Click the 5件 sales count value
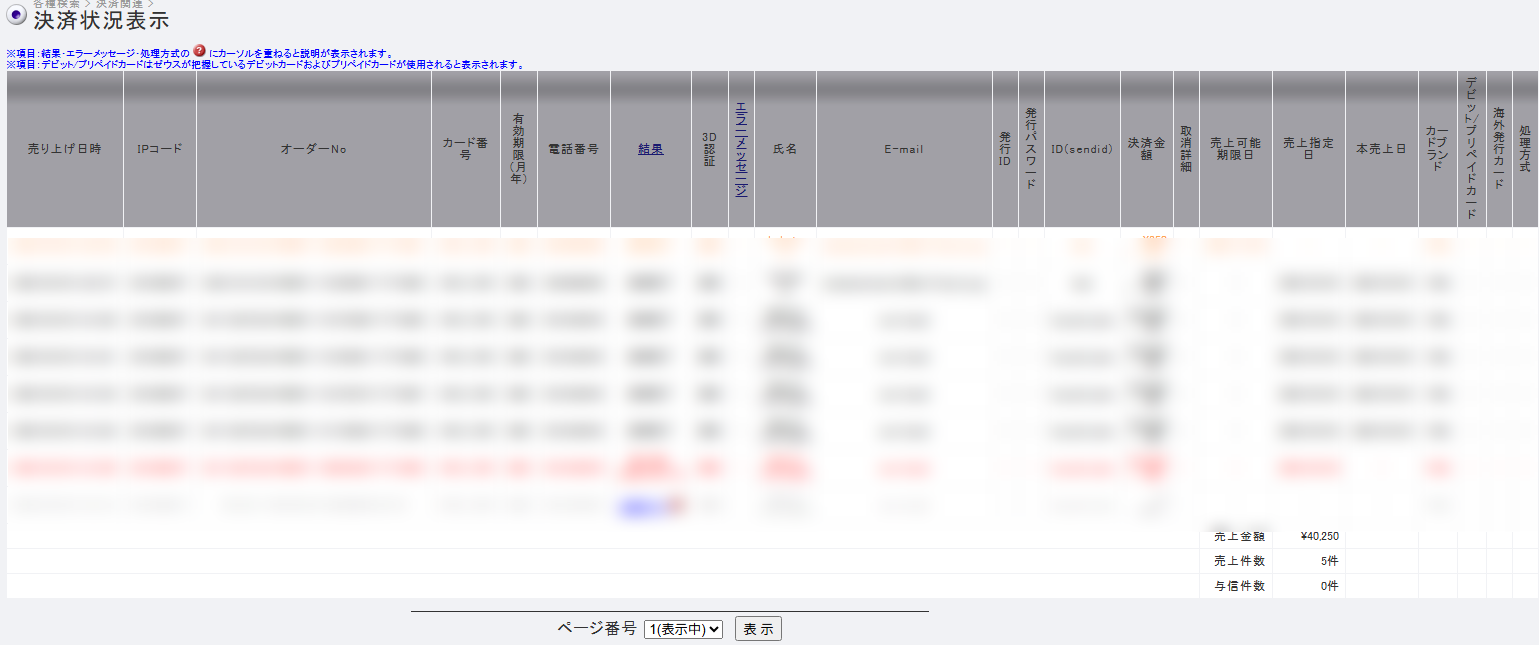The image size is (1539, 645). click(1328, 561)
